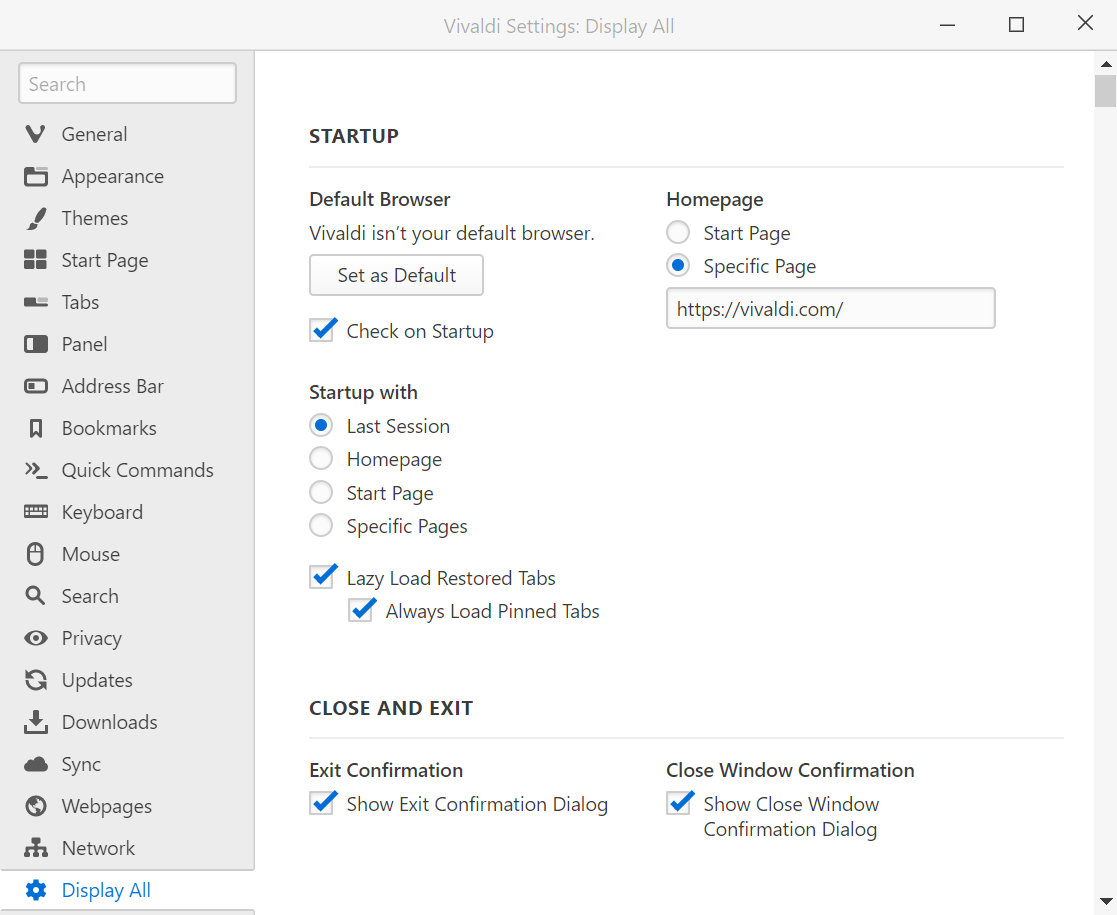Click the Themes brush icon
This screenshot has width=1117, height=915.
pyautogui.click(x=36, y=218)
